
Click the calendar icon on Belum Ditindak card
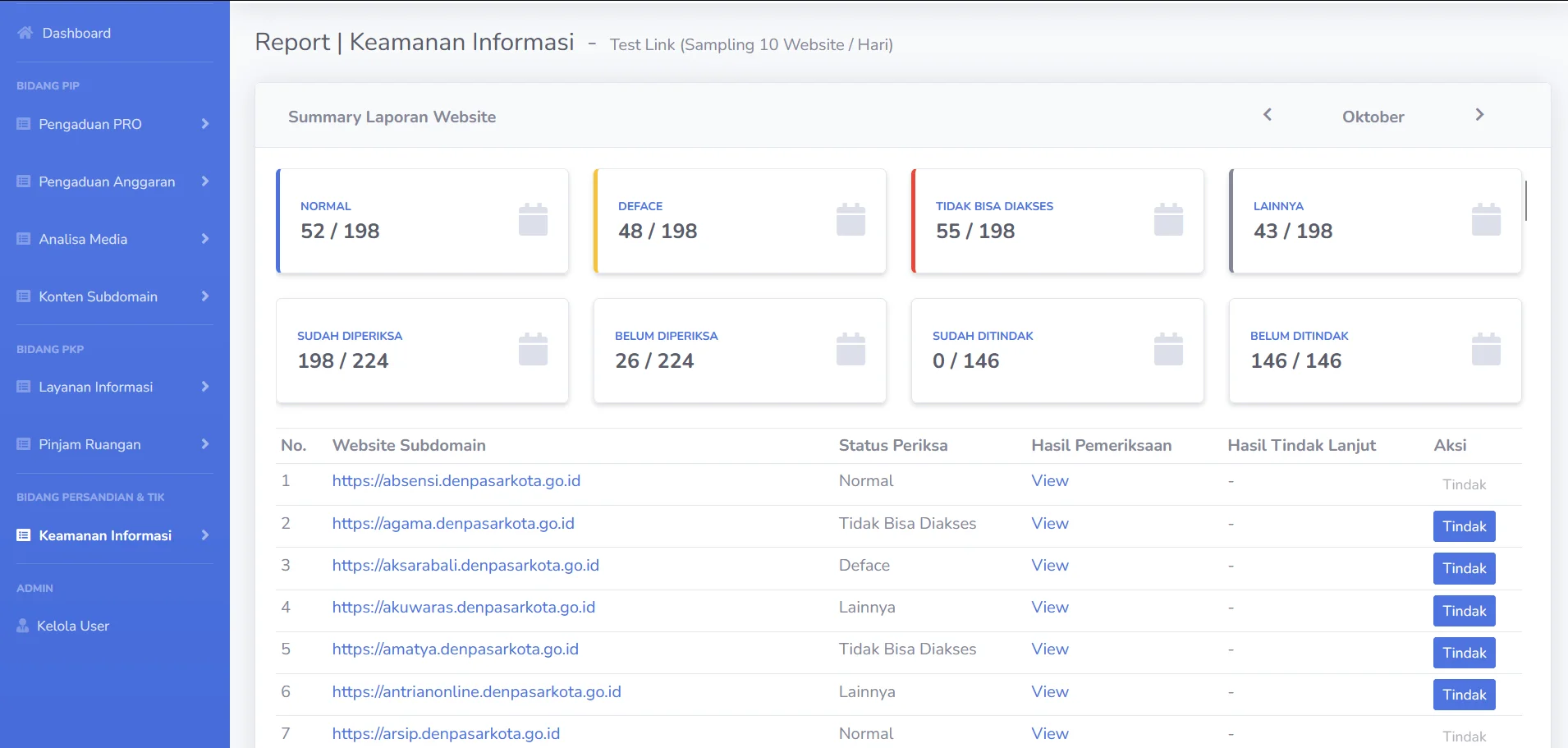coord(1486,349)
